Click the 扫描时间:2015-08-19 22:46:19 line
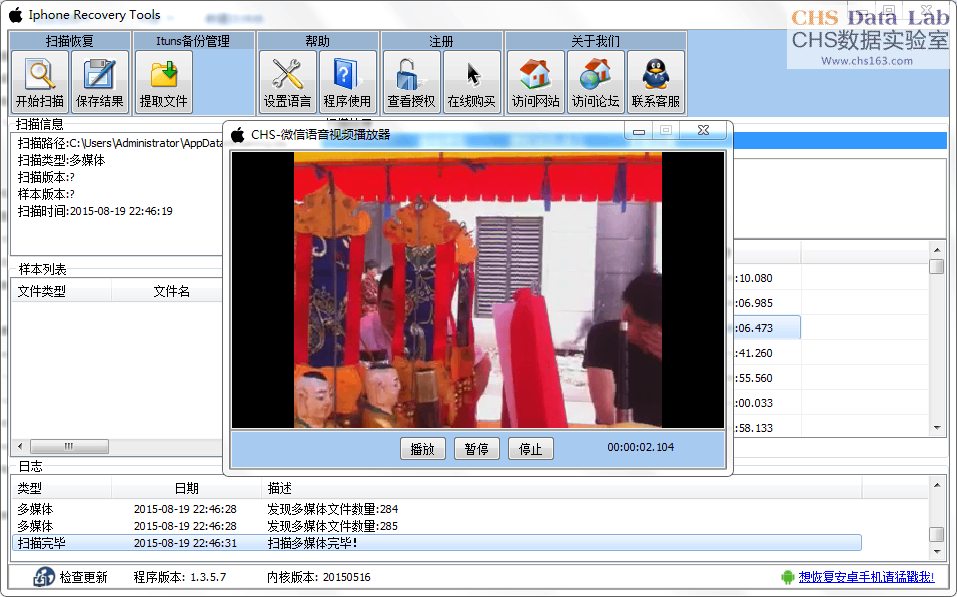957x597 pixels. click(95, 211)
